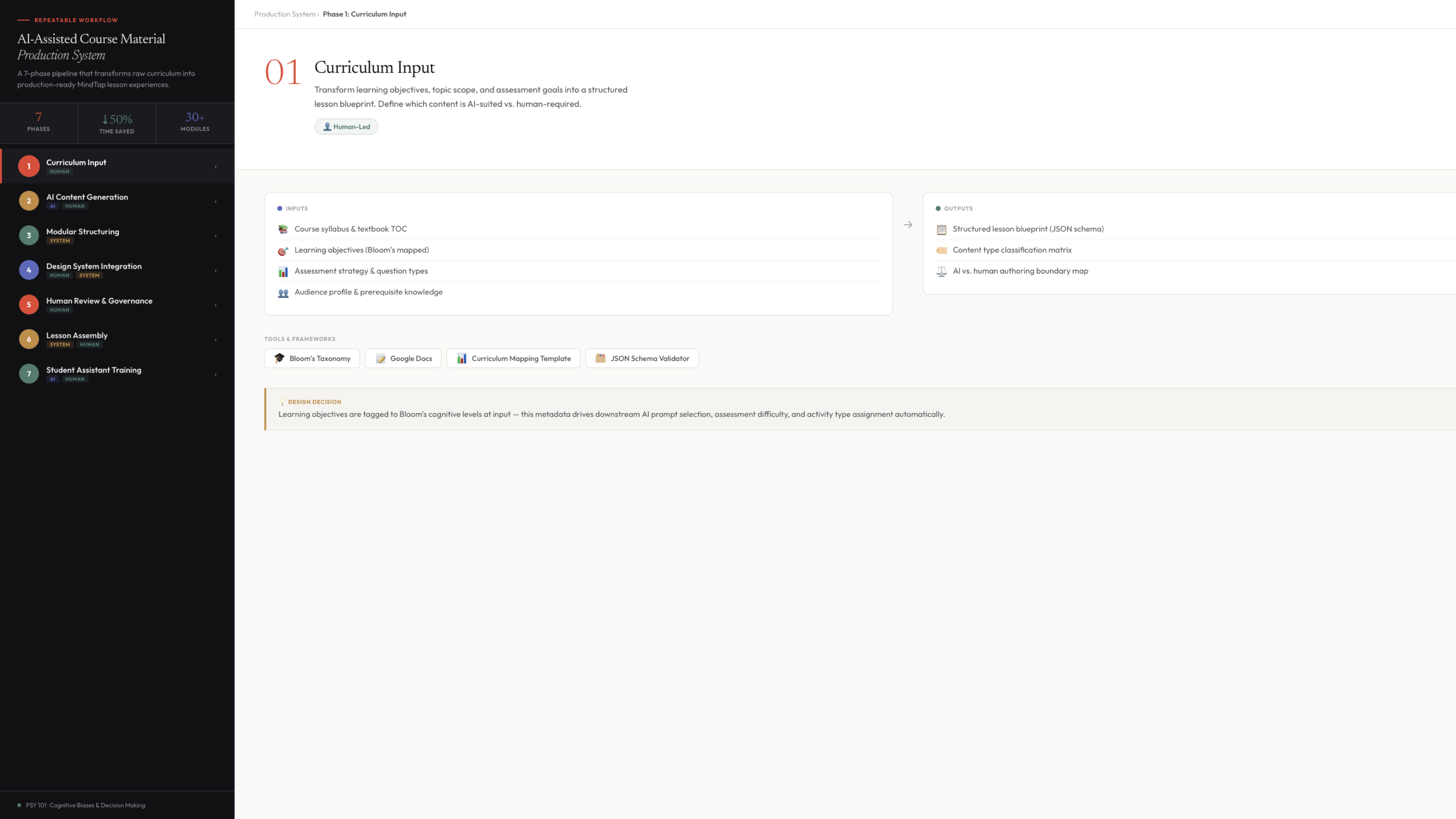Click the Human-Led badge

pyautogui.click(x=346, y=127)
